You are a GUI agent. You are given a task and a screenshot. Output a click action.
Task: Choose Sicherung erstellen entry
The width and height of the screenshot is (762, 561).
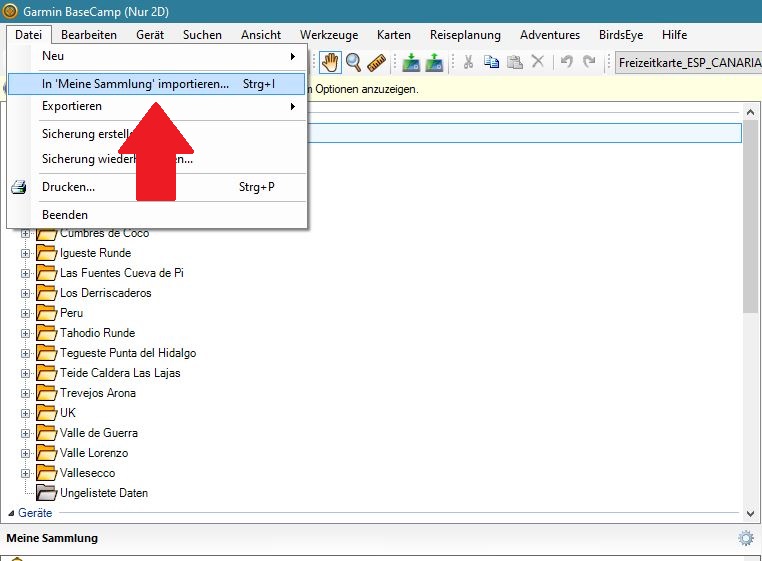pos(157,134)
